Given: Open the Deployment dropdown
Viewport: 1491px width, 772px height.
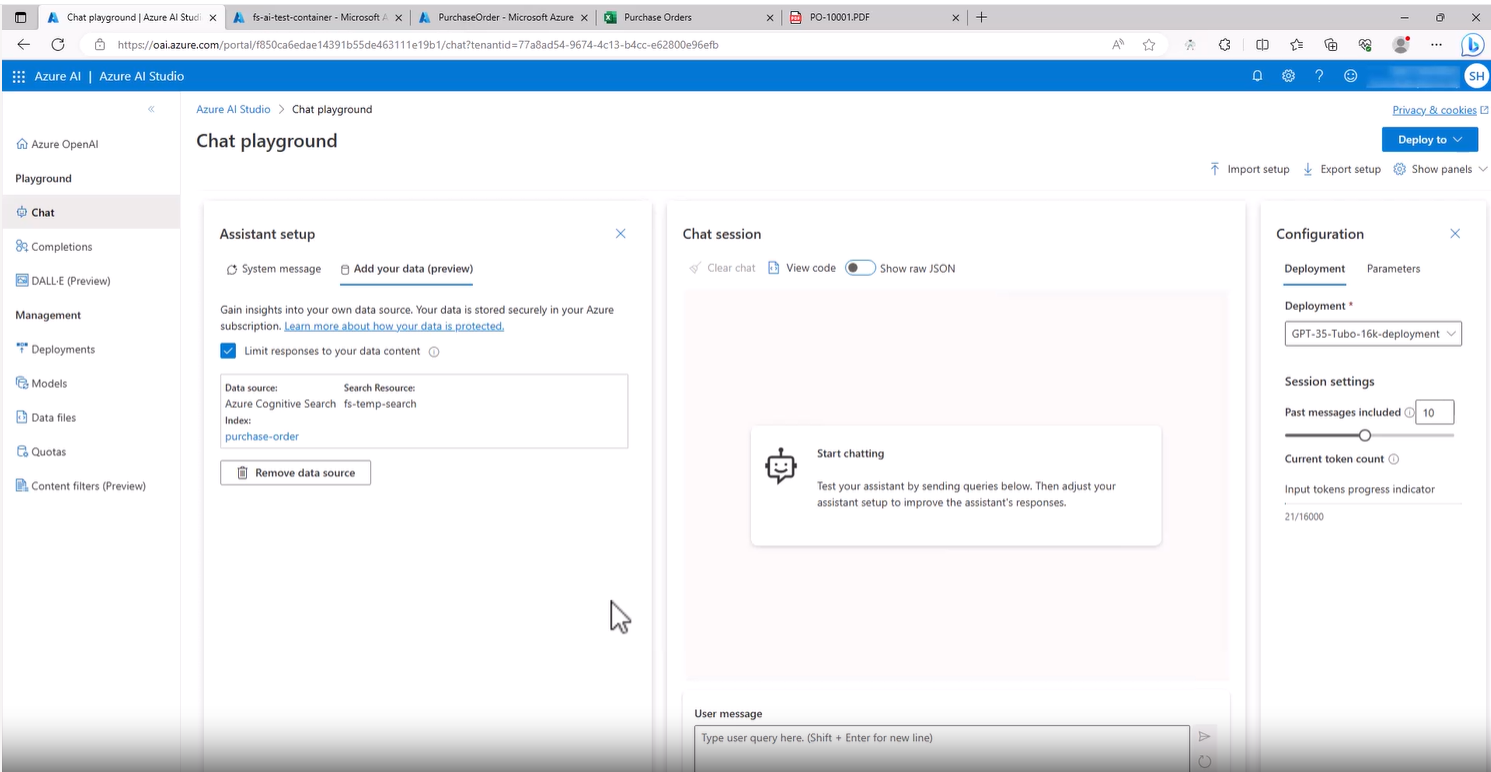Looking at the screenshot, I should pyautogui.click(x=1372, y=333).
